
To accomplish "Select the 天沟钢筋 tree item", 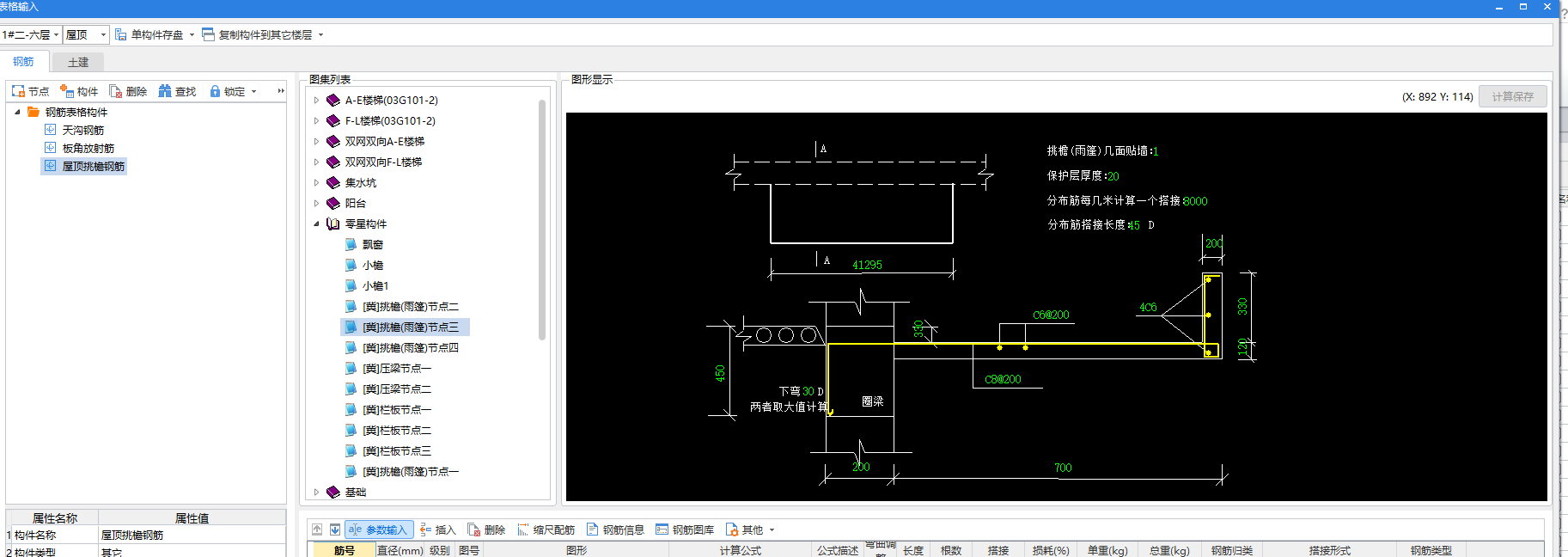I will tap(82, 130).
